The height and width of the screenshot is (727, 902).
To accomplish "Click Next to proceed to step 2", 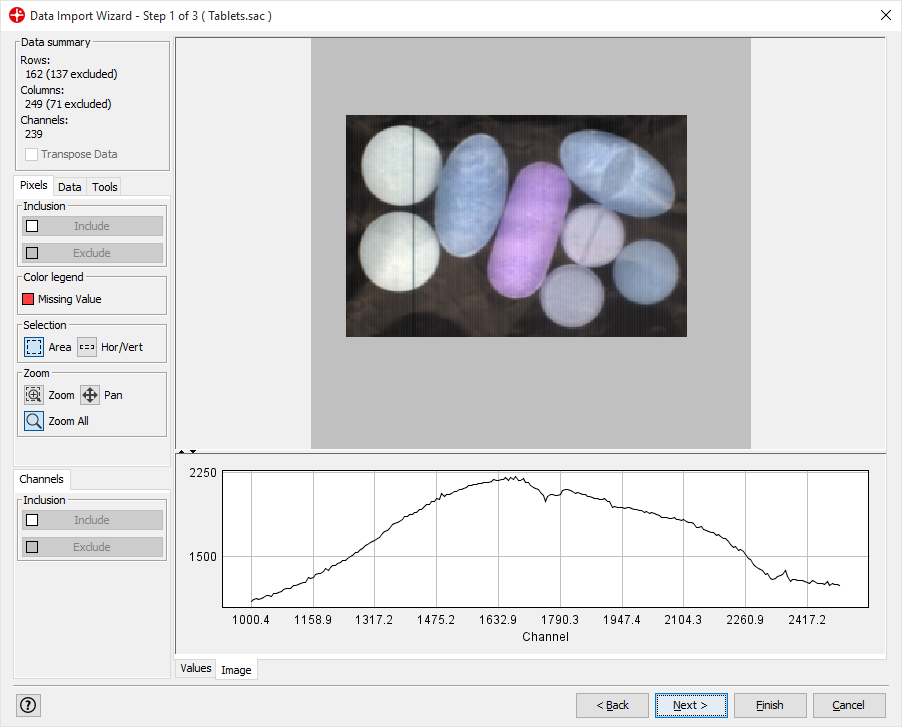I will (x=690, y=705).
